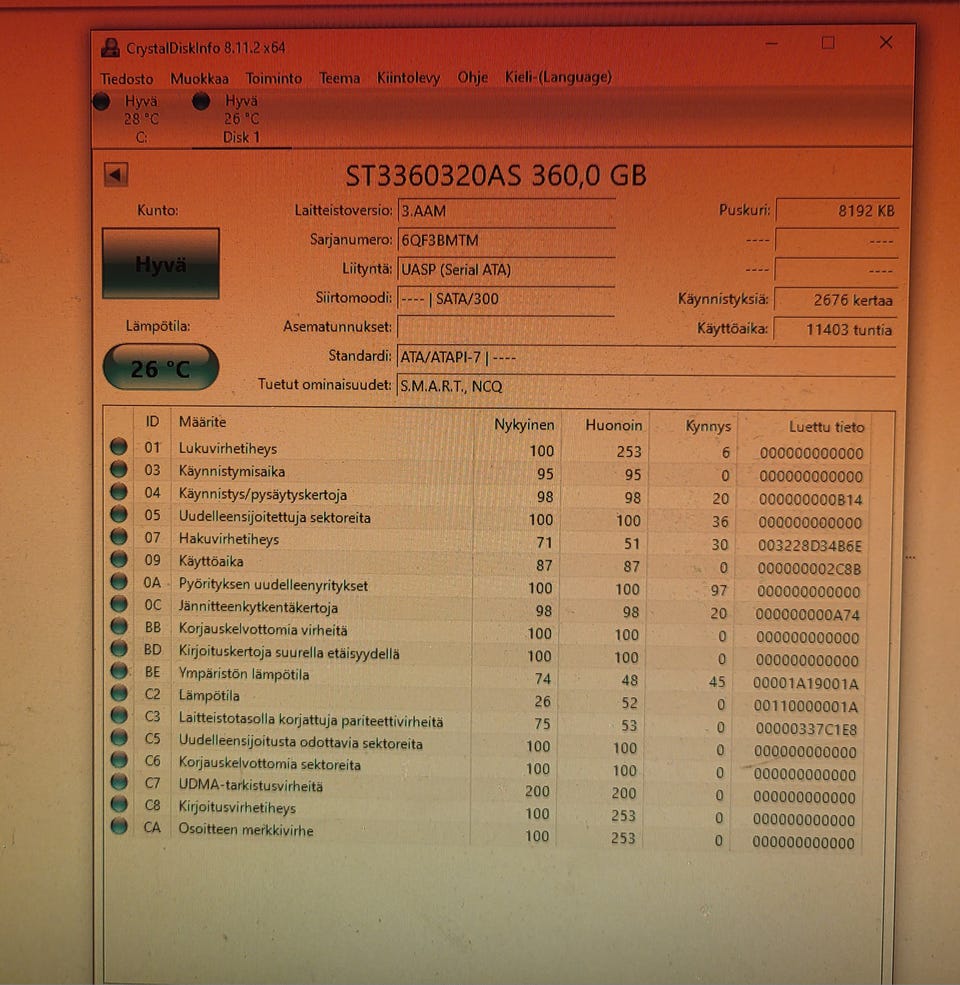Screen dimensions: 960x985
Task: Click raw value 000000002C8B
Action: (809, 569)
